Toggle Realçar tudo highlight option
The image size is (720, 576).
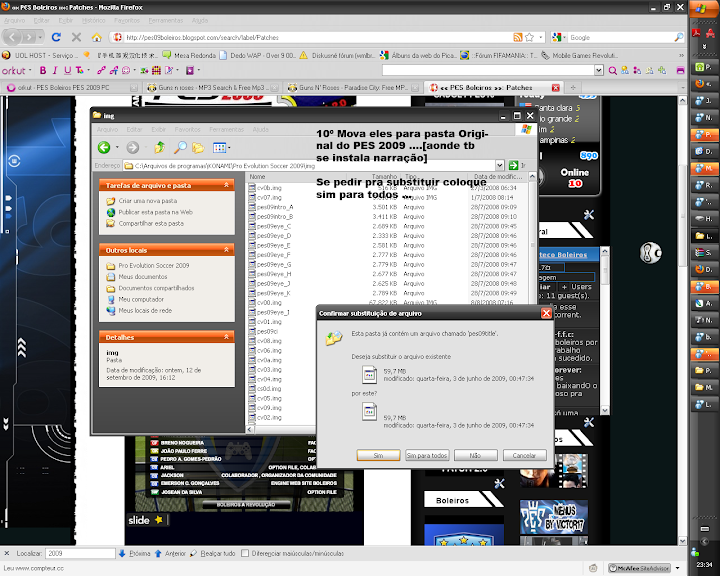[x=214, y=553]
